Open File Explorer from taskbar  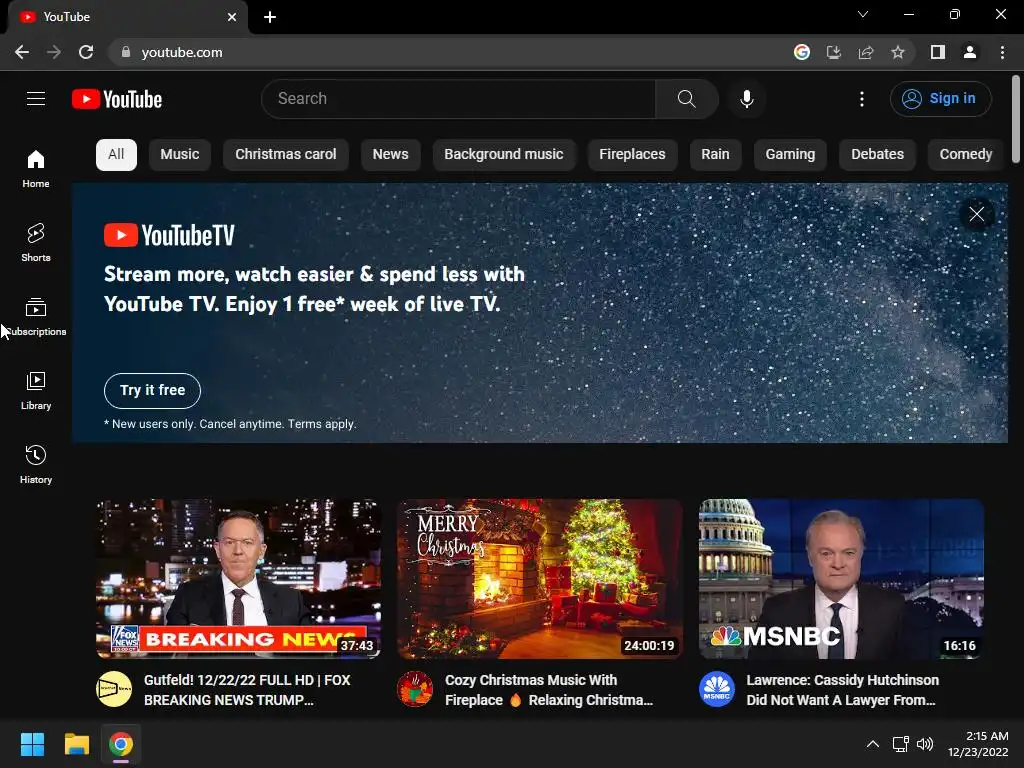[x=76, y=744]
